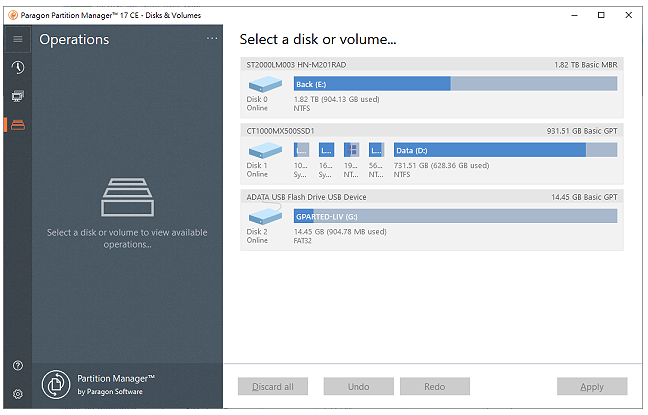Screen dimensions: 648x415
Task: Click the 731.51 GB (628.36 GB used) text
Action: pyautogui.click(x=441, y=165)
